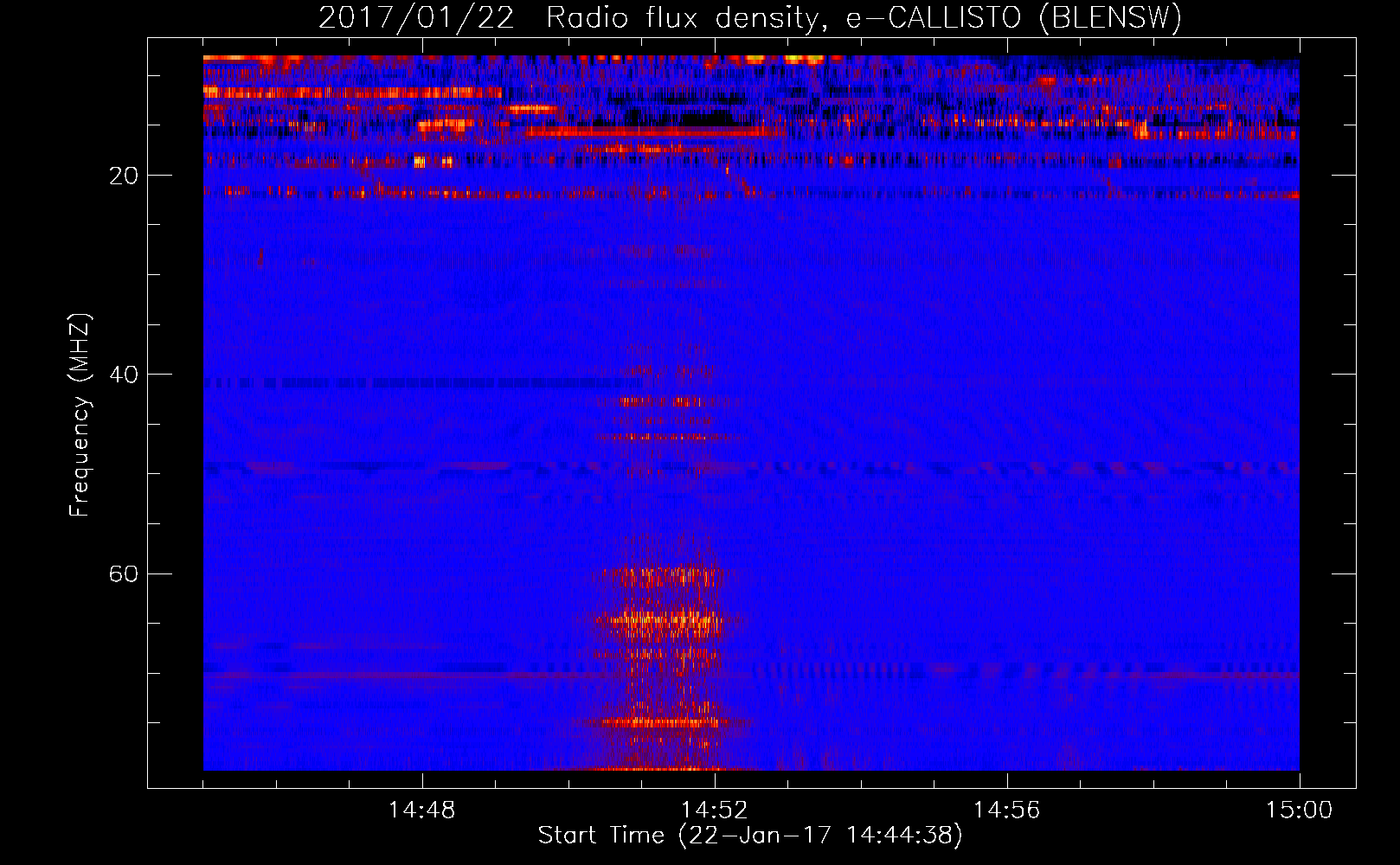Click the "Start Time (22-Jan-17 14:44:38)" label

coord(750,836)
